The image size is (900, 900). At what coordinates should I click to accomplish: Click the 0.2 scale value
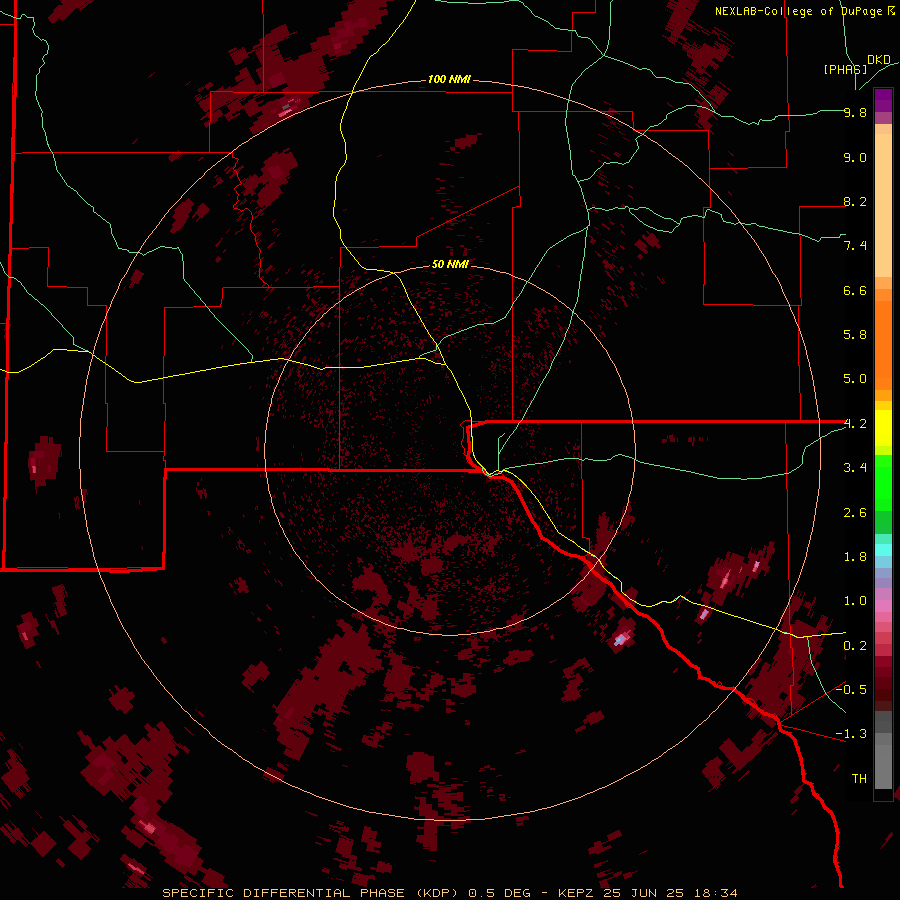coord(855,646)
